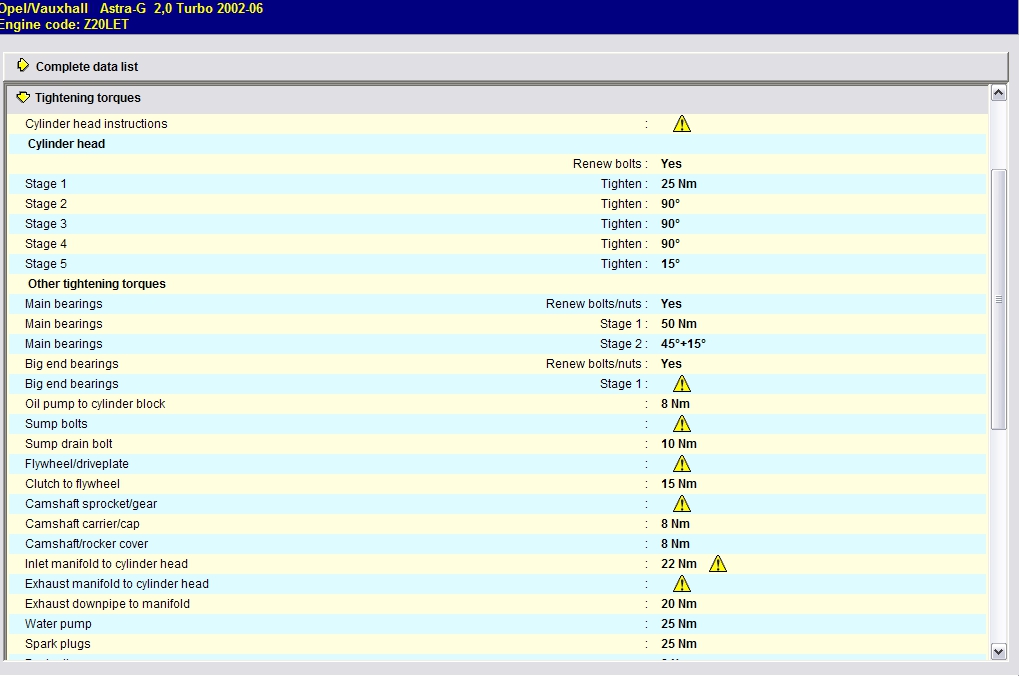1019x676 pixels.
Task: Select the Other tightening torques subheading
Action: pyautogui.click(x=97, y=284)
